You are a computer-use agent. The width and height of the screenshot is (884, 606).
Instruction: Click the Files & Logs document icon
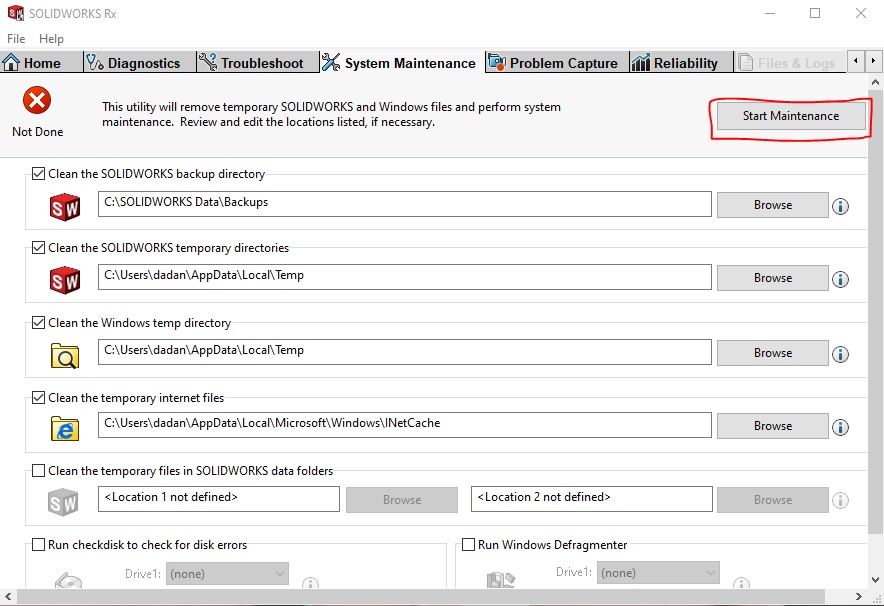745,62
